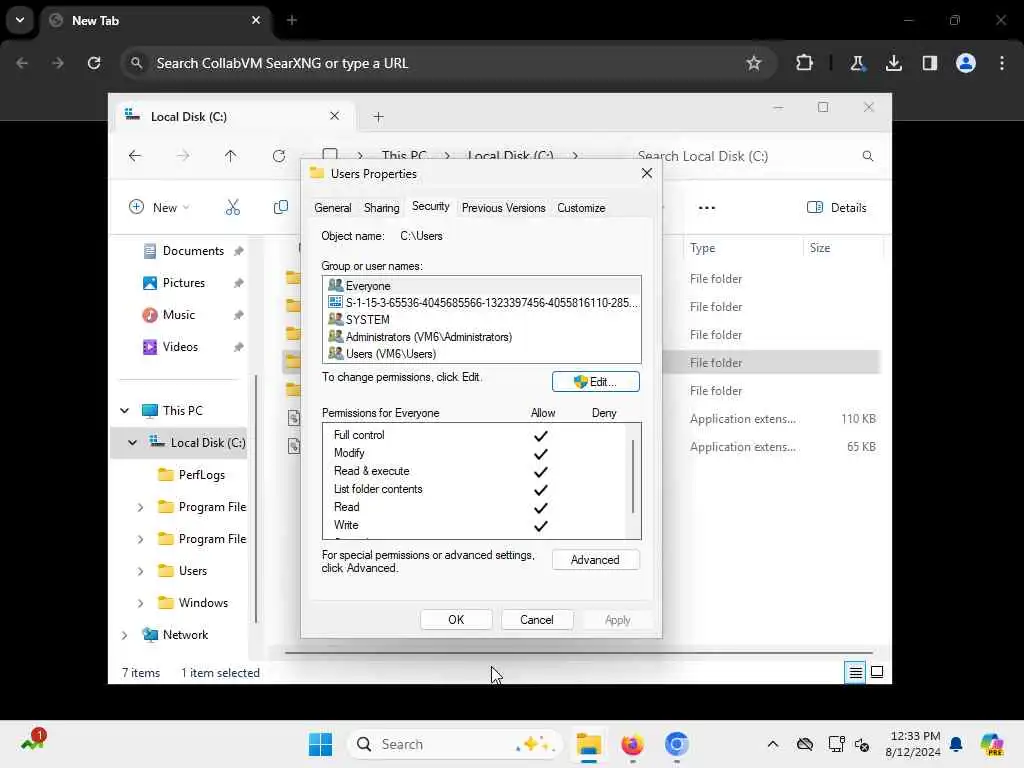The image size is (1024, 768).
Task: Select Administrators (VM6\Administrators) entry
Action: (481, 336)
